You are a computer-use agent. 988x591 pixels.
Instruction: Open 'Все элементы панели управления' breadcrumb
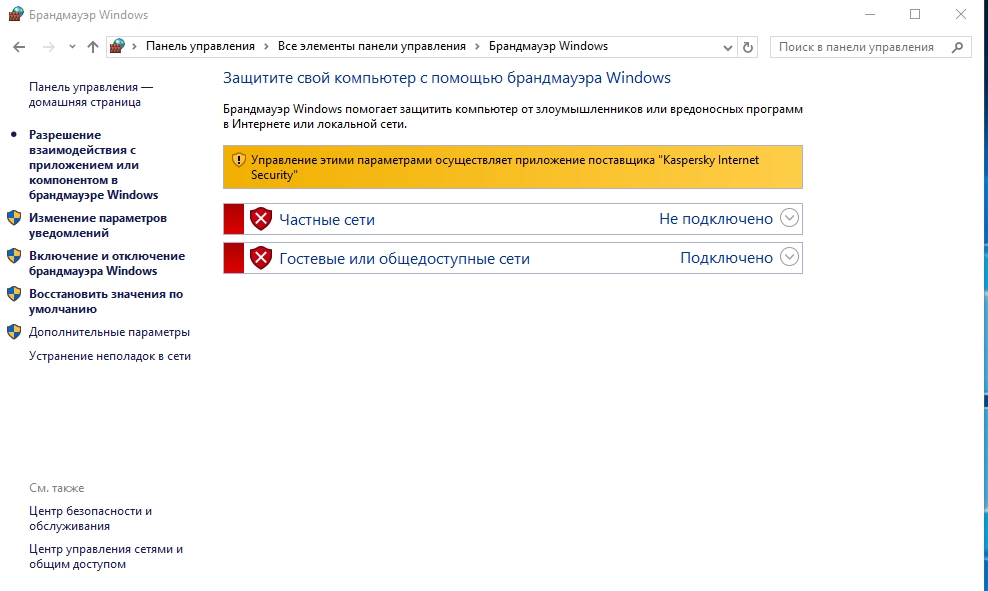point(372,46)
